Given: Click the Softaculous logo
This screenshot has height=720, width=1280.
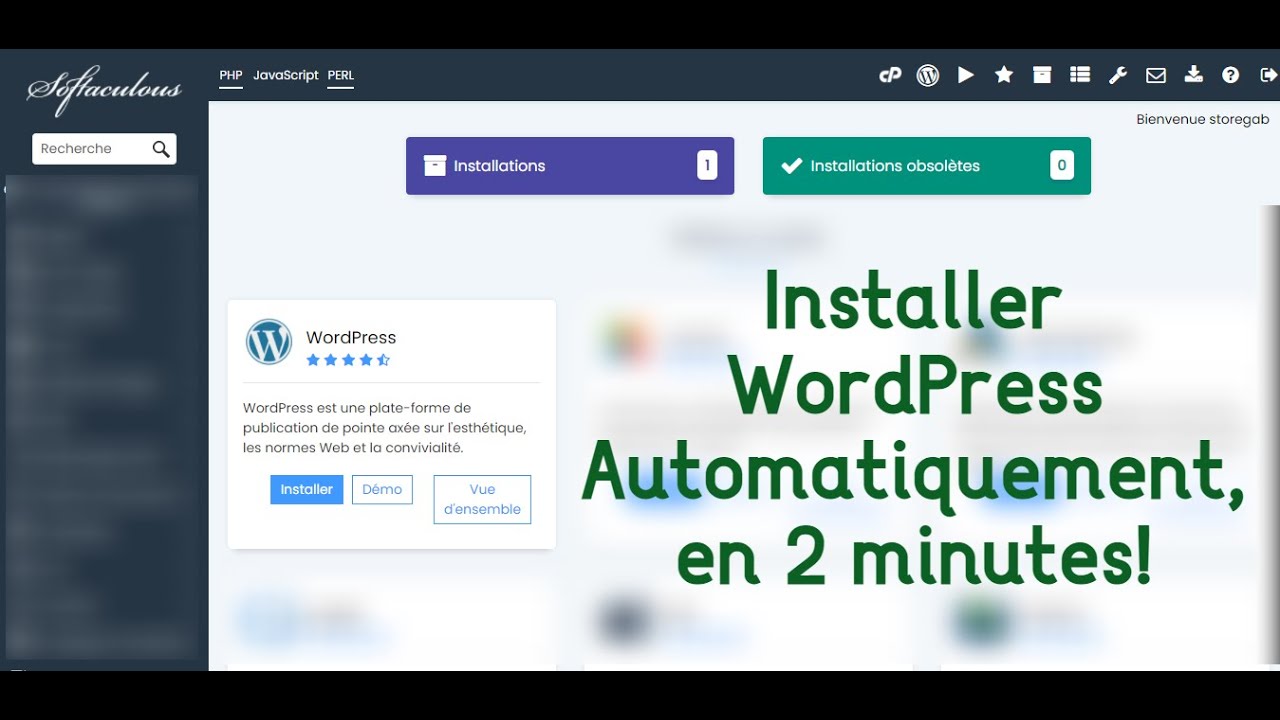Looking at the screenshot, I should [x=104, y=91].
